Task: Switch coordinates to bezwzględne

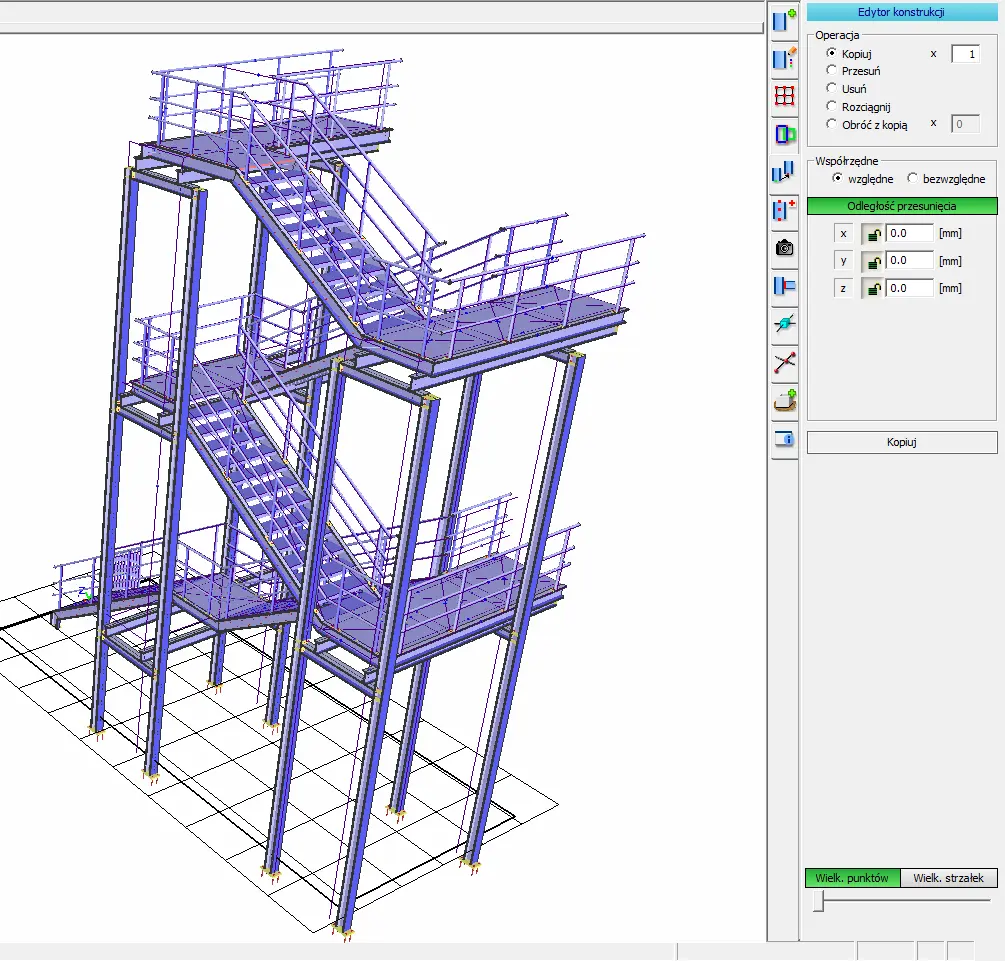Action: 913,179
